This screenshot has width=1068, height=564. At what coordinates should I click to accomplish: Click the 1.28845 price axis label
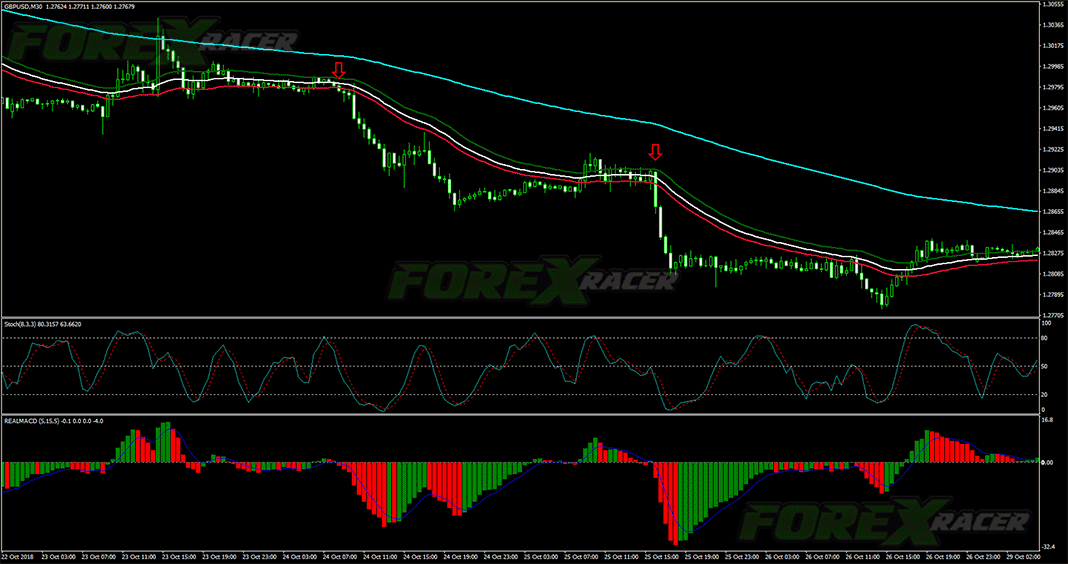pos(1053,191)
